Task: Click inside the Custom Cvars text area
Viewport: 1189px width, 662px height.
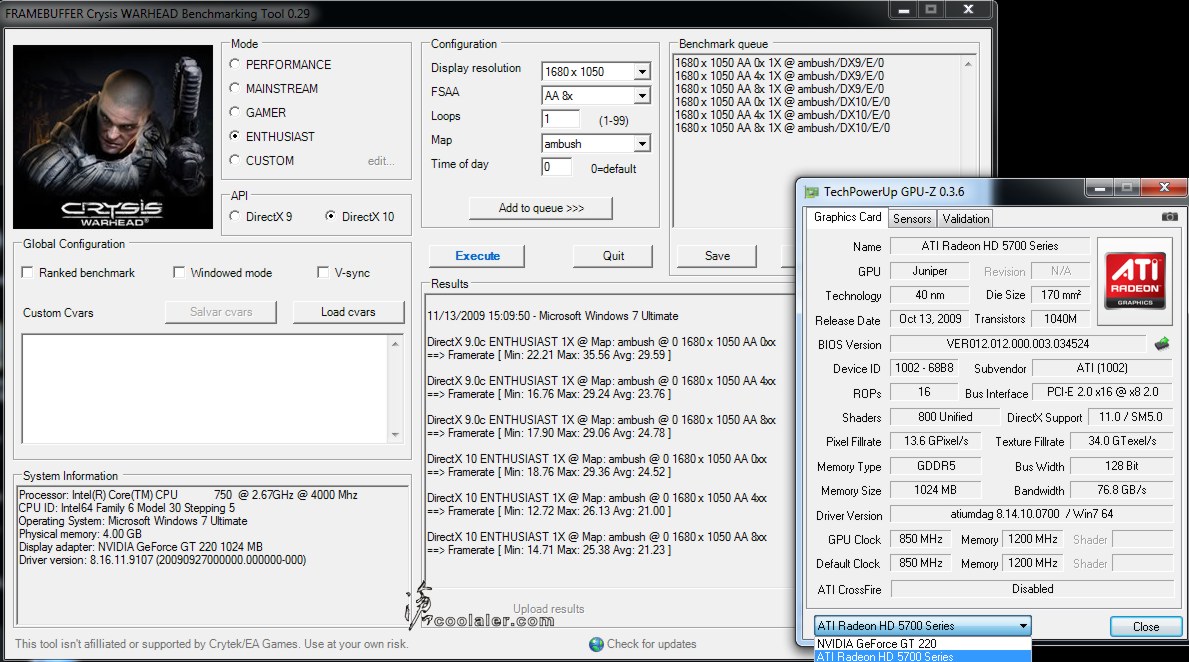Action: pos(205,388)
